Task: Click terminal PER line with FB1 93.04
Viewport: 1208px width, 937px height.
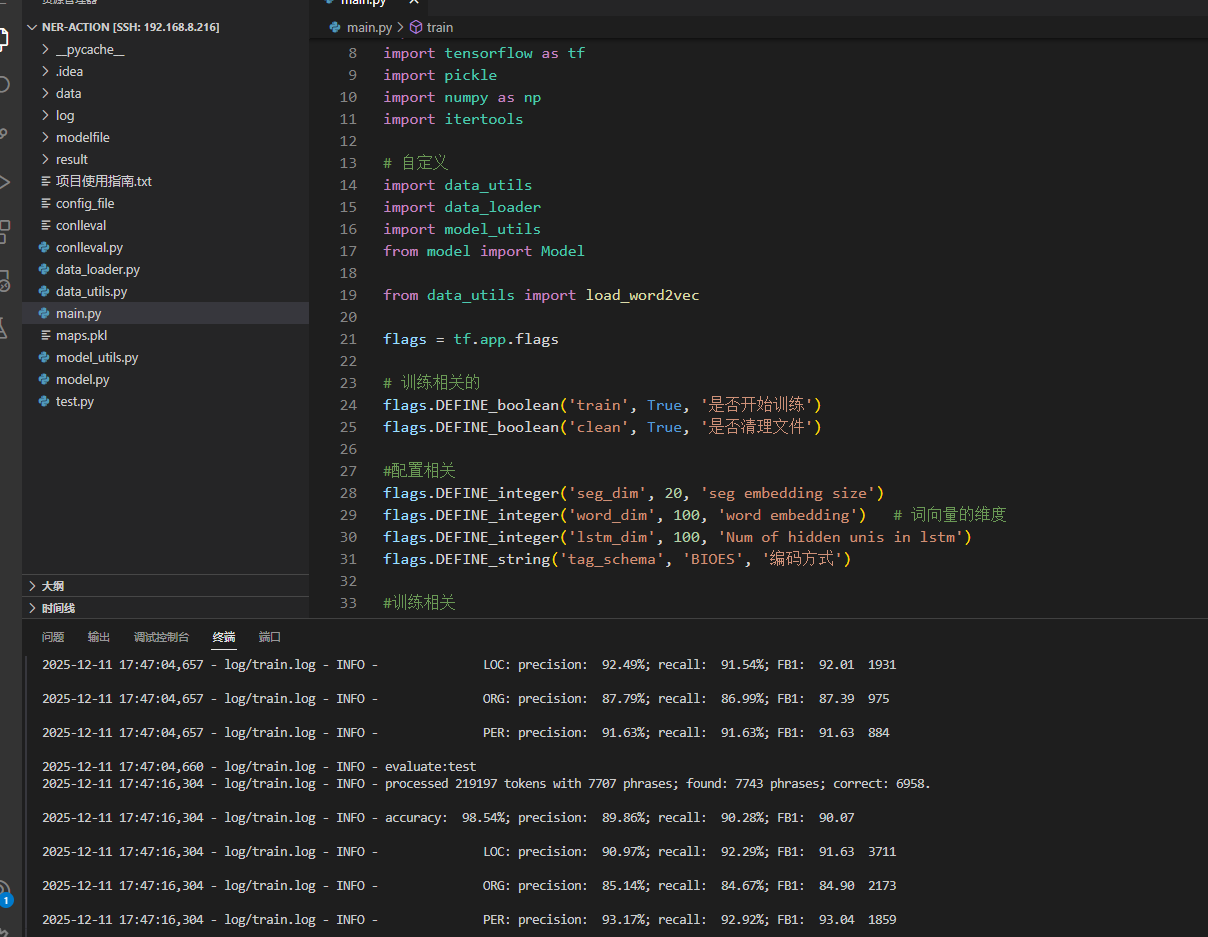Action: (x=469, y=920)
